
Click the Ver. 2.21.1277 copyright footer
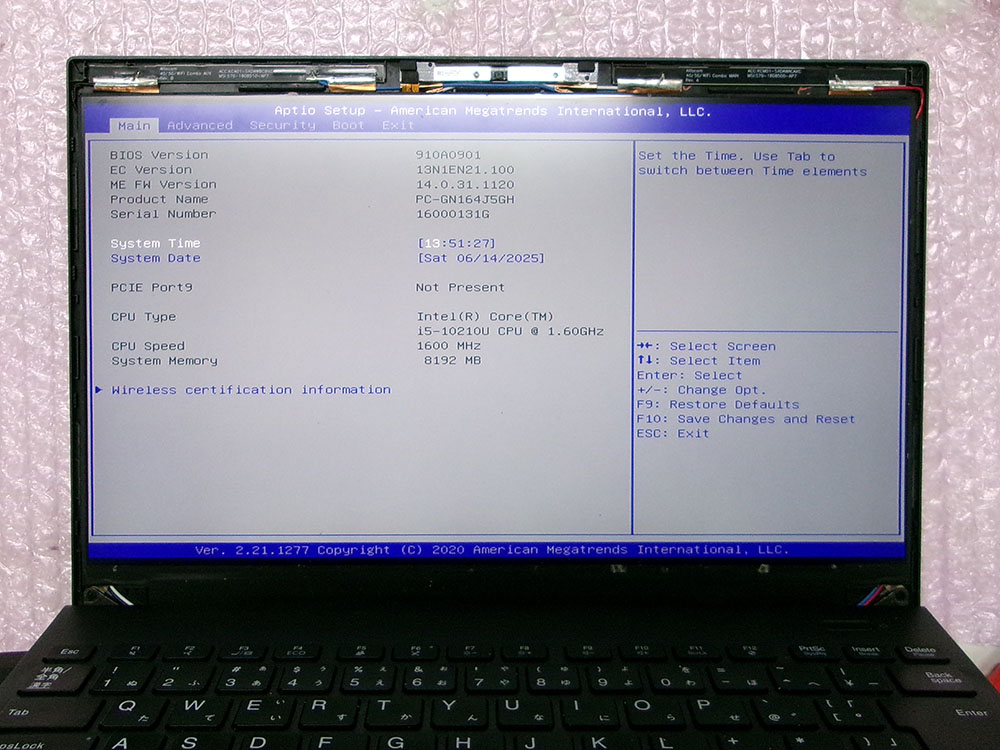492,550
